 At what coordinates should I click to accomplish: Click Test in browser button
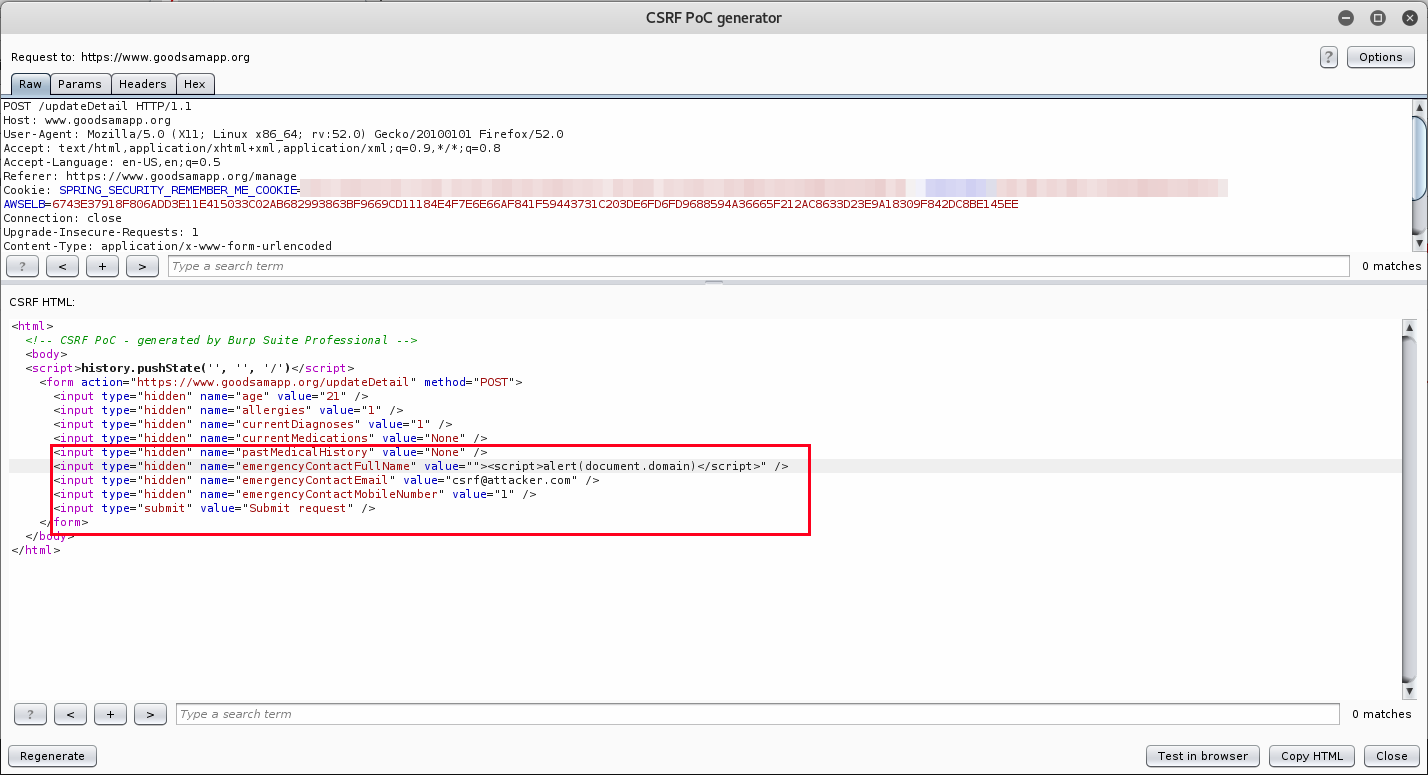pyautogui.click(x=1203, y=756)
